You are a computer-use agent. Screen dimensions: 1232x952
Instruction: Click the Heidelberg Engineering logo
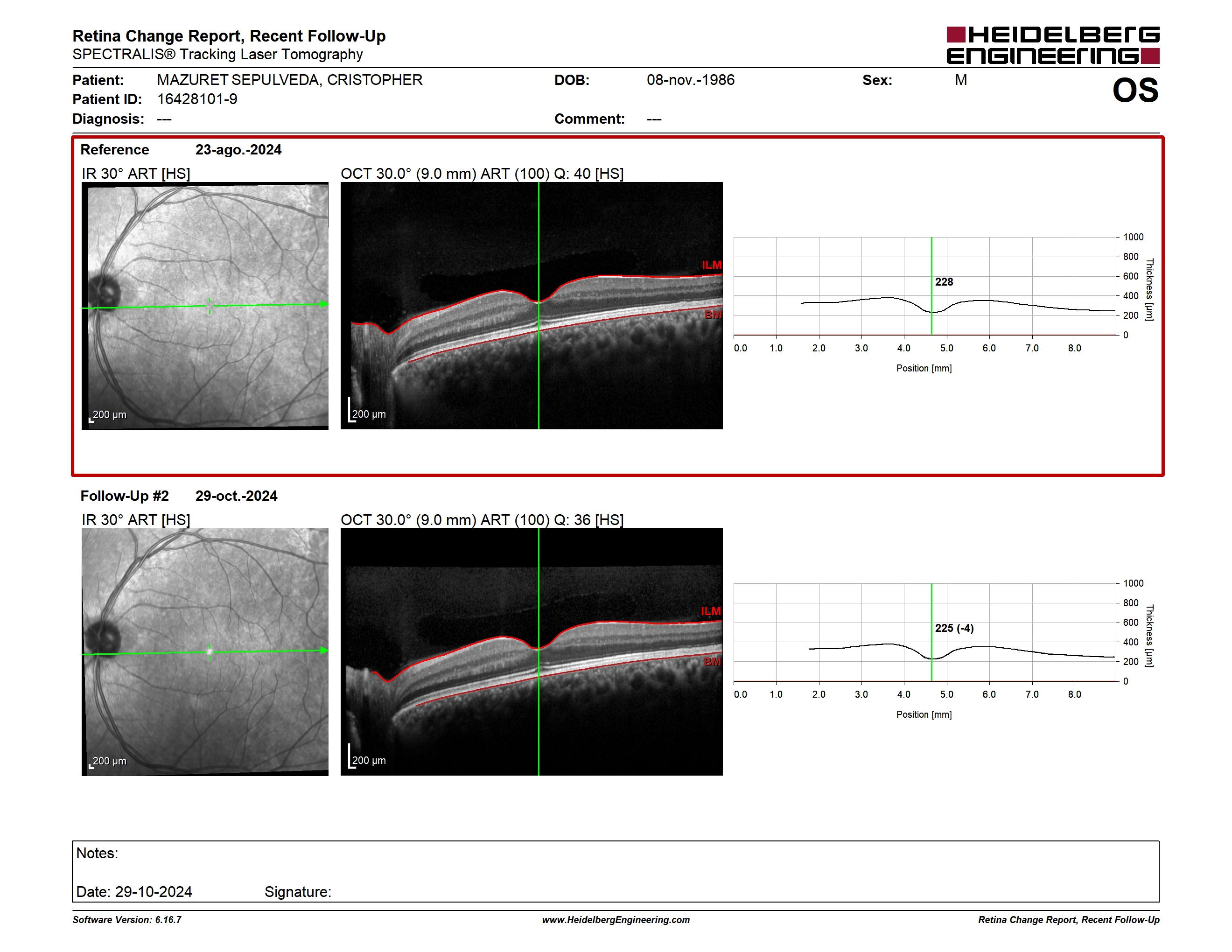coord(1053,44)
